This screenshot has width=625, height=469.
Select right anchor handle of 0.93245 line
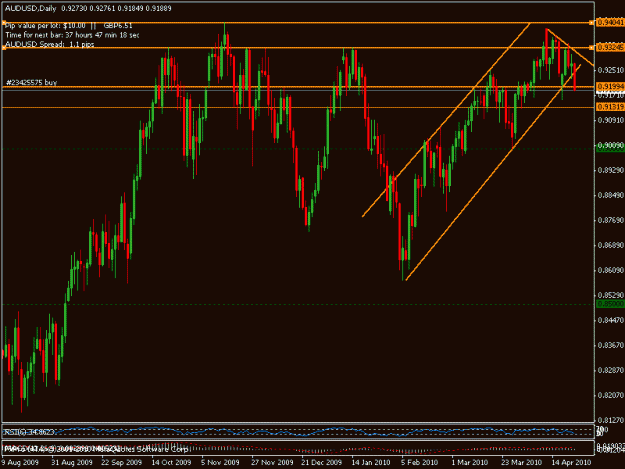(x=592, y=48)
